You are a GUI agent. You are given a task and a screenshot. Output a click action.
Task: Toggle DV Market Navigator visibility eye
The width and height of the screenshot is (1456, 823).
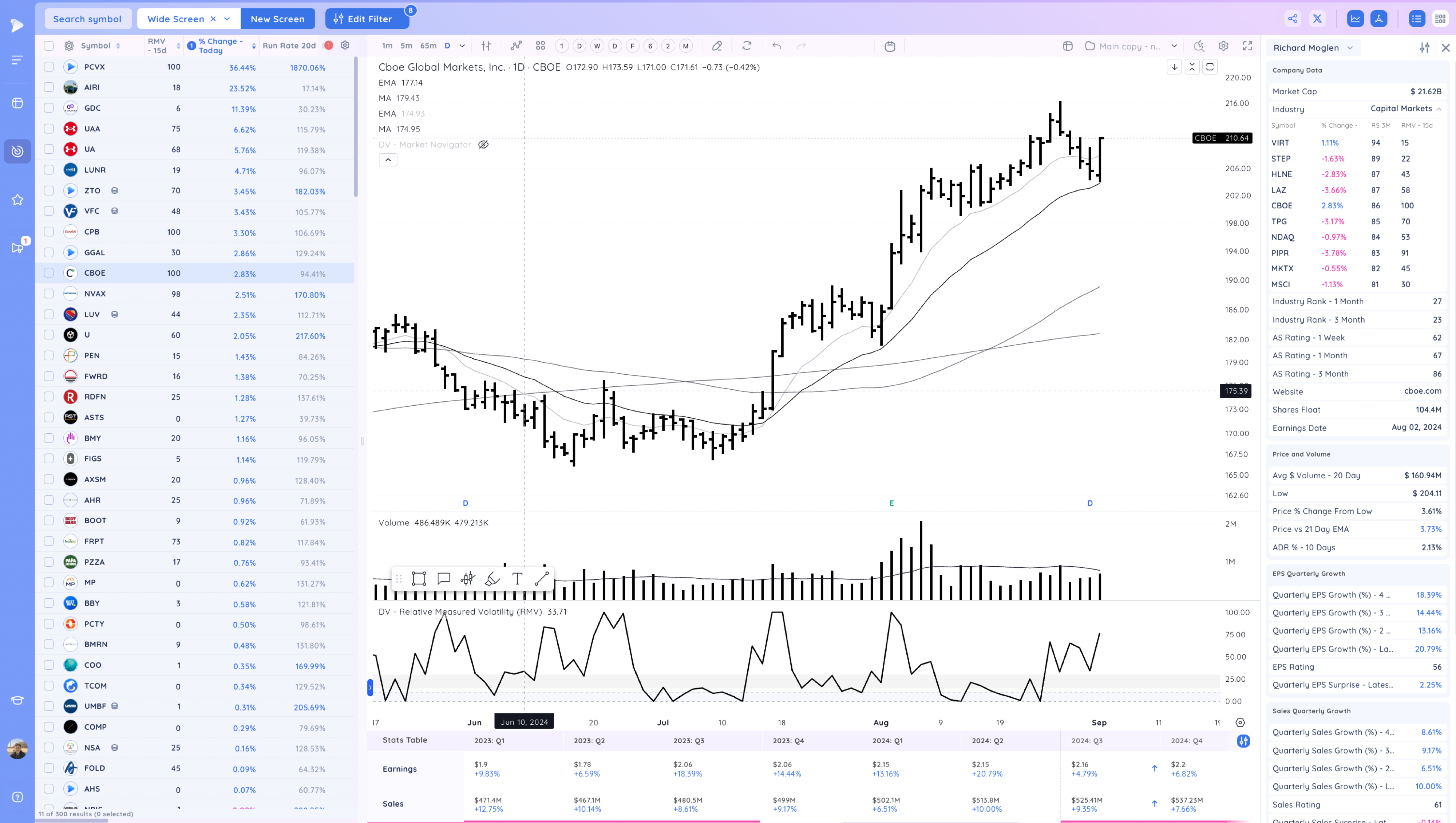(483, 145)
